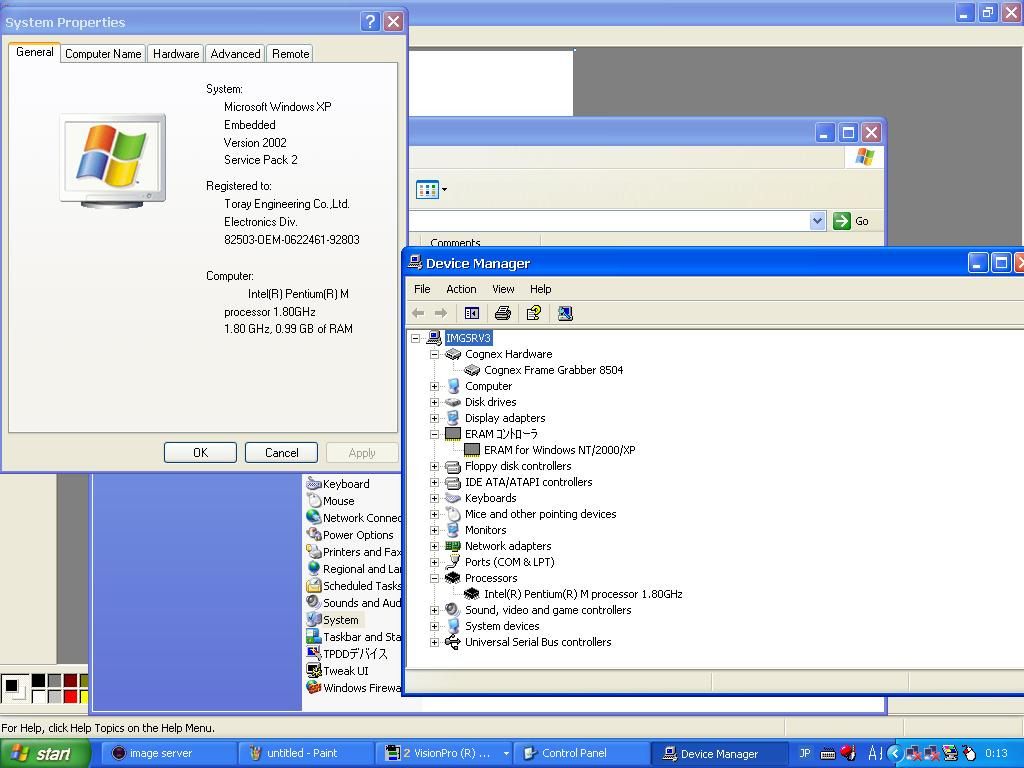The height and width of the screenshot is (768, 1024).
Task: Print the device list
Action: click(x=503, y=313)
